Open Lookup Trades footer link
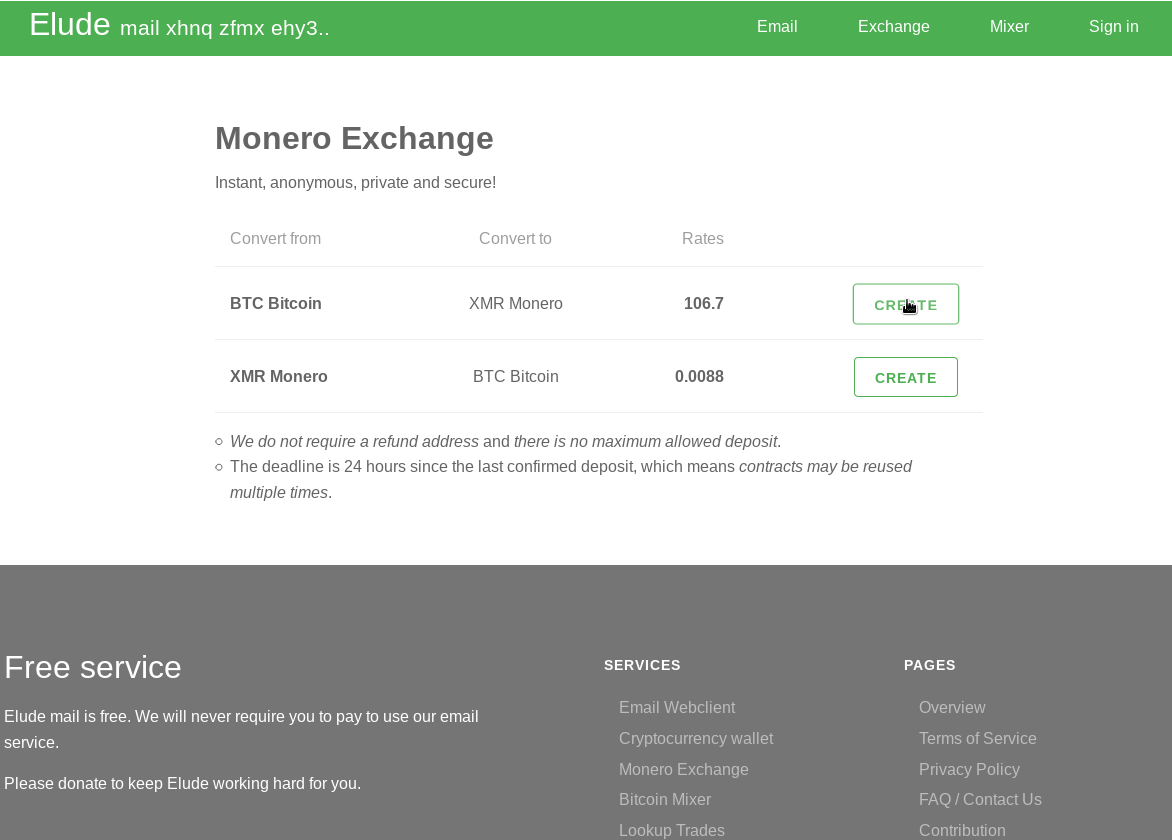The width and height of the screenshot is (1172, 840). click(671, 830)
